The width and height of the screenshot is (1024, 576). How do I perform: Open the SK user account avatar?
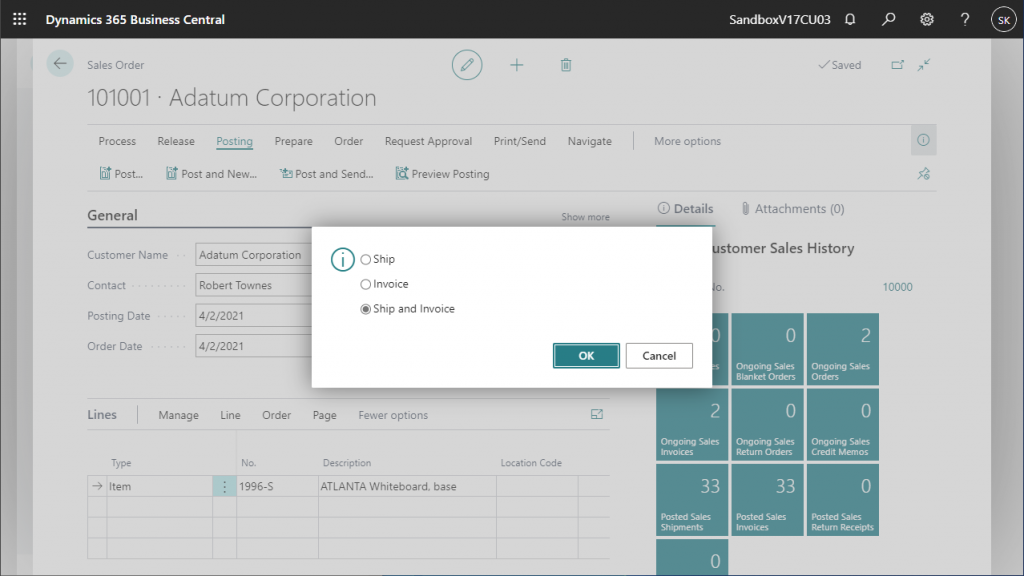pyautogui.click(x=1004, y=20)
